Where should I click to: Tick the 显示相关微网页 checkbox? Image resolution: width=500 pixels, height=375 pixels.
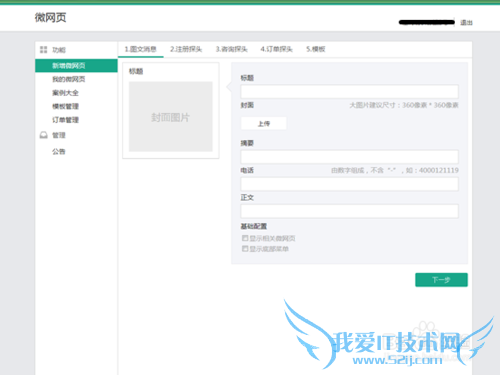[245, 238]
